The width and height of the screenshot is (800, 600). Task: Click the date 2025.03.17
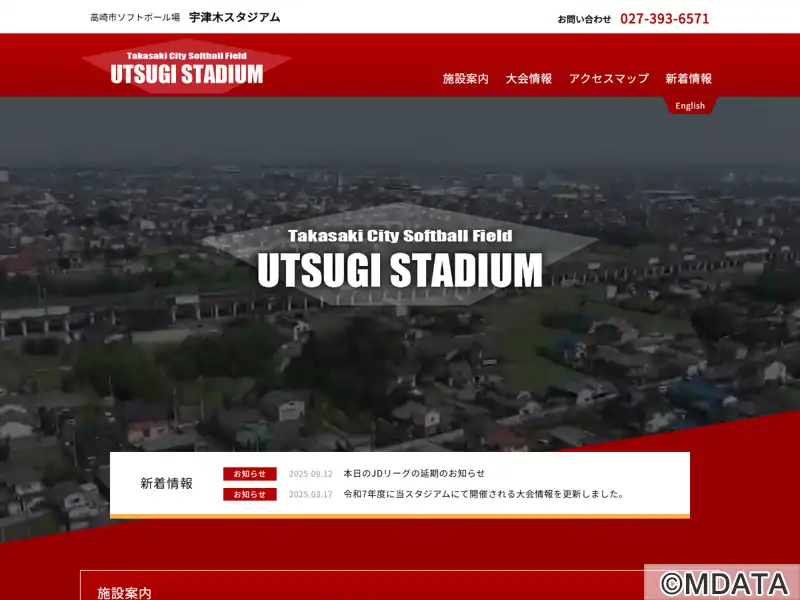[311, 494]
